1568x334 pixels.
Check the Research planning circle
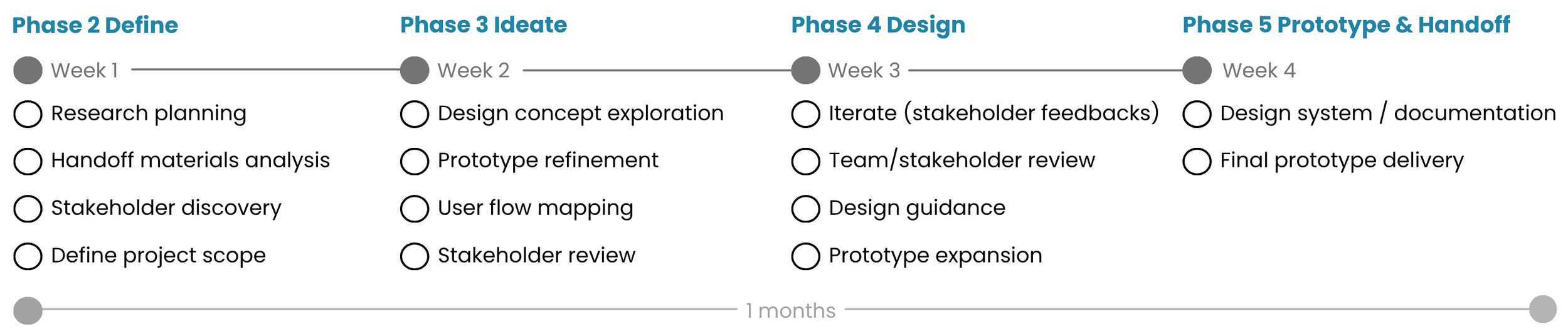[28, 114]
